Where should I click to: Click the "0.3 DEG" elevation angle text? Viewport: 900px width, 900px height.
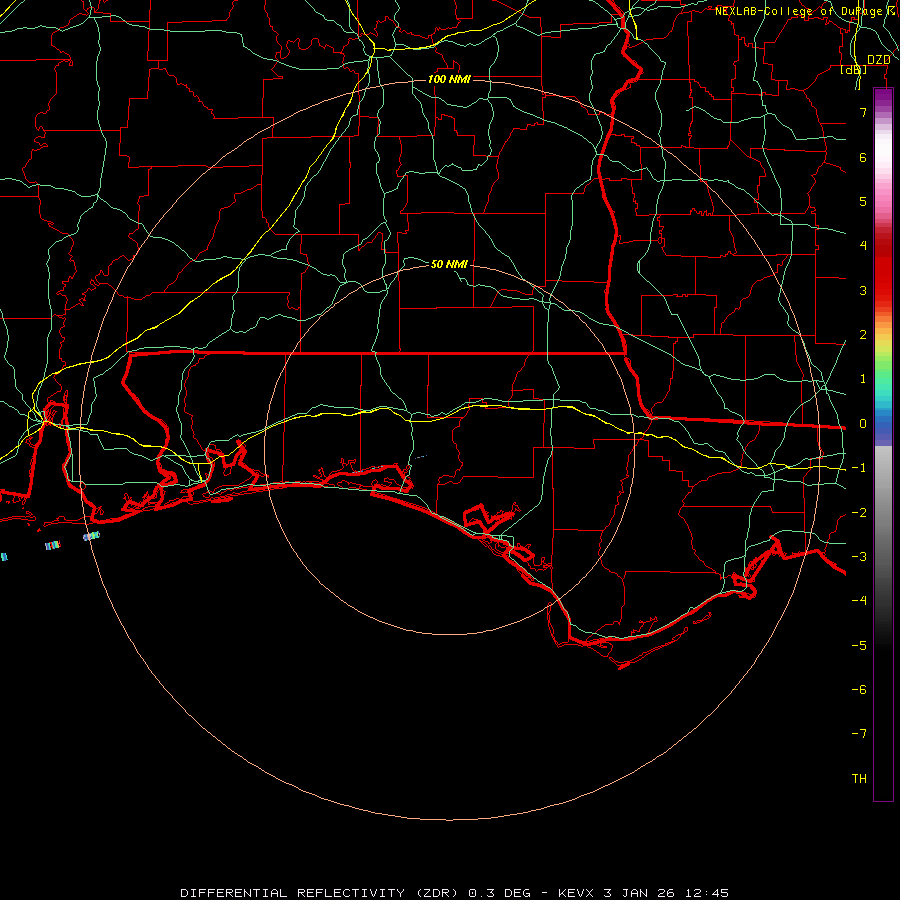pyautogui.click(x=499, y=893)
